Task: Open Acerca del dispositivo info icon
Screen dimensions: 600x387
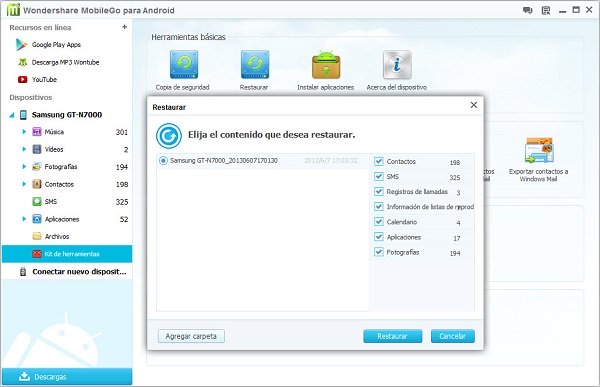Action: coord(397,65)
